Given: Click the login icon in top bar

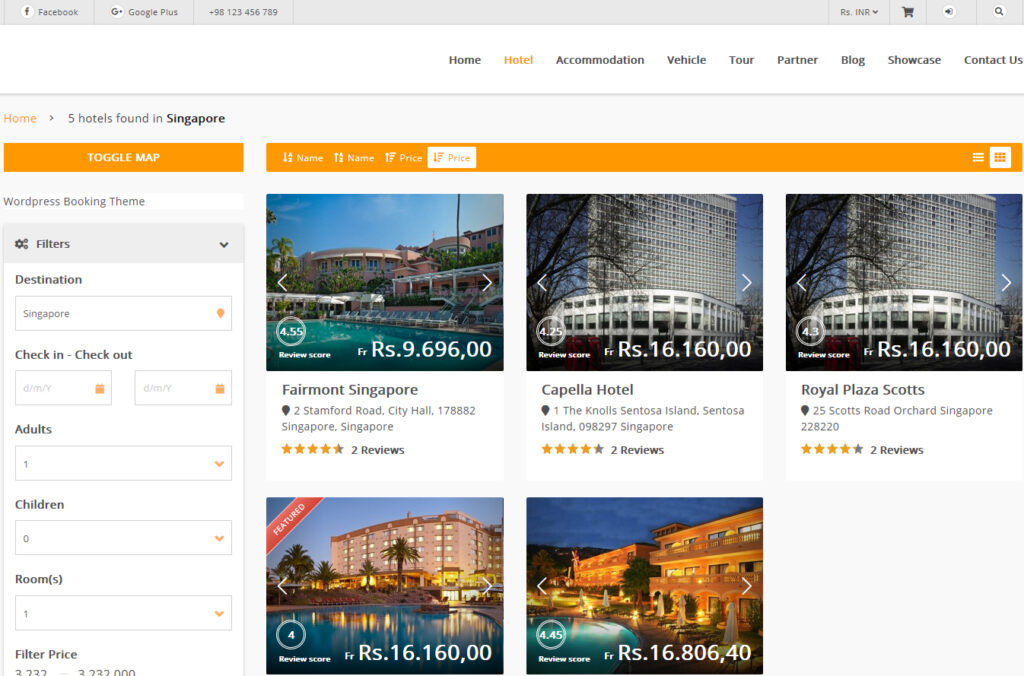Looking at the screenshot, I should [949, 12].
